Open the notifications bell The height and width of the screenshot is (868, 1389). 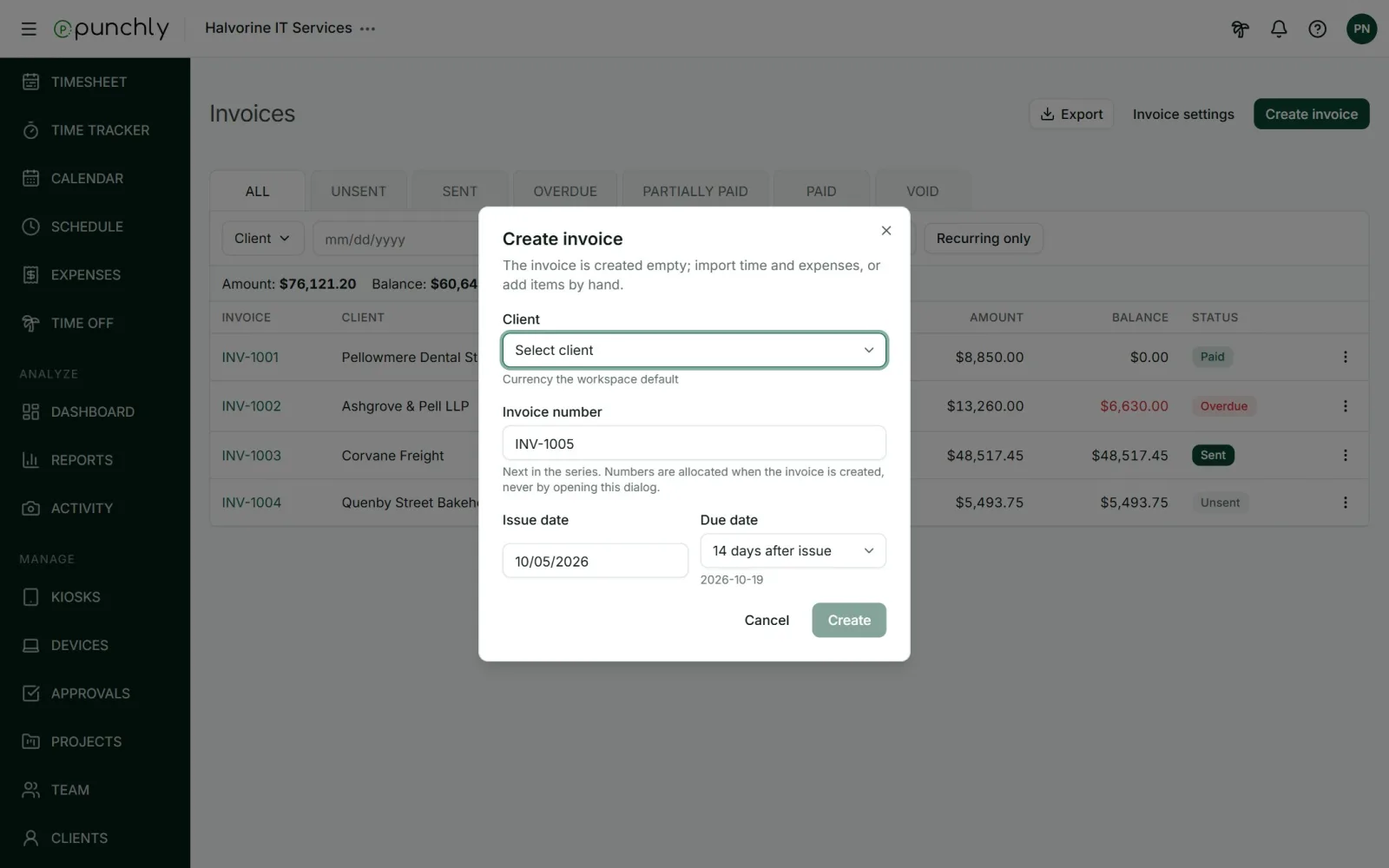1279,29
